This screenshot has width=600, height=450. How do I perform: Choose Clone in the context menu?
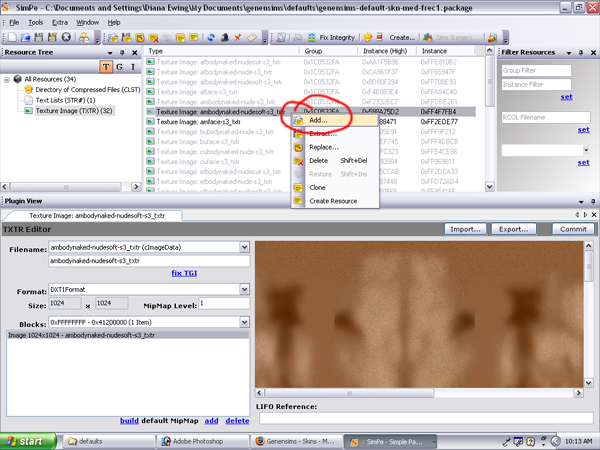[x=335, y=188]
